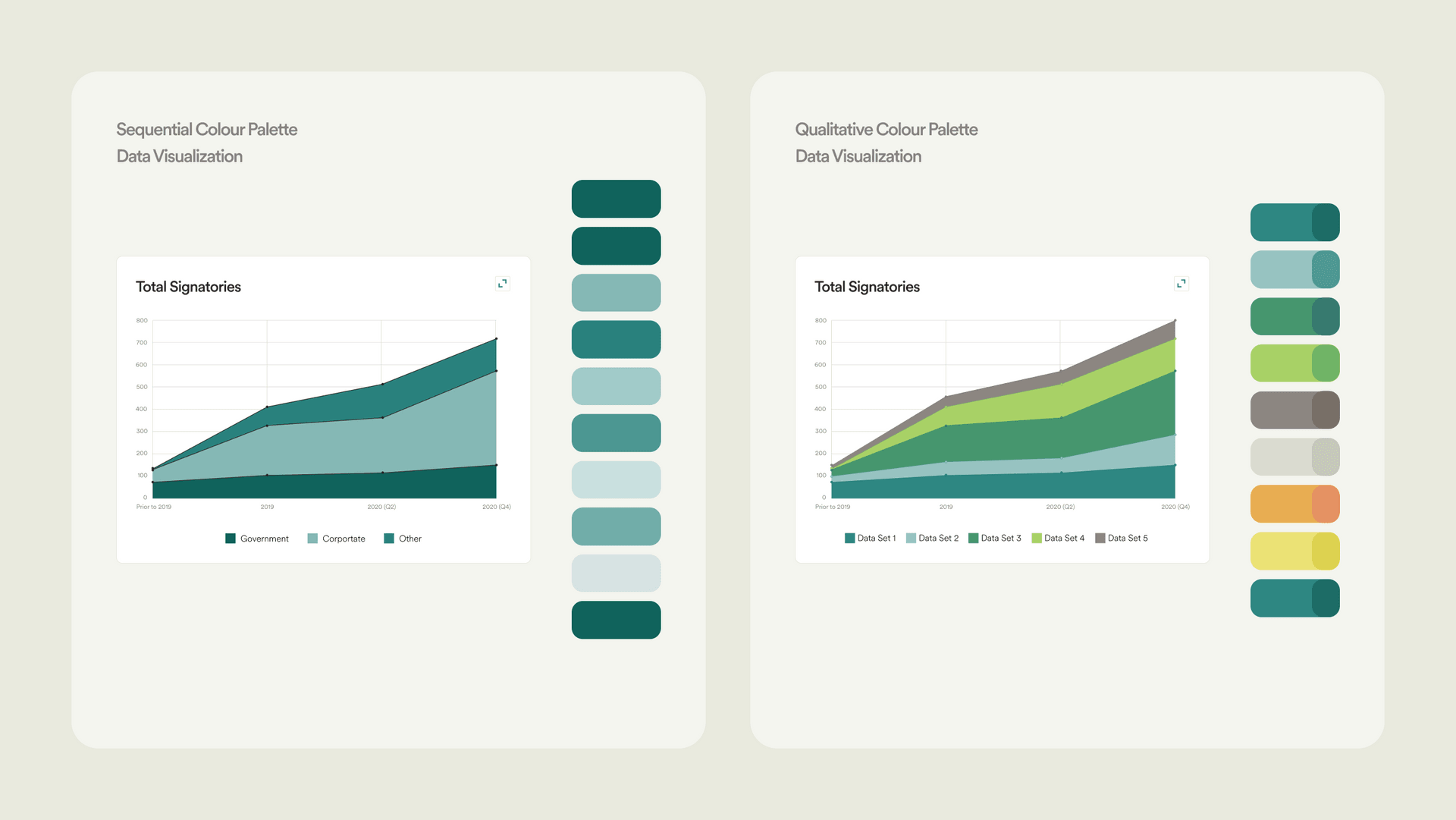Click Sequential Colour Palette title text
1456x820 pixels.
pos(207,129)
